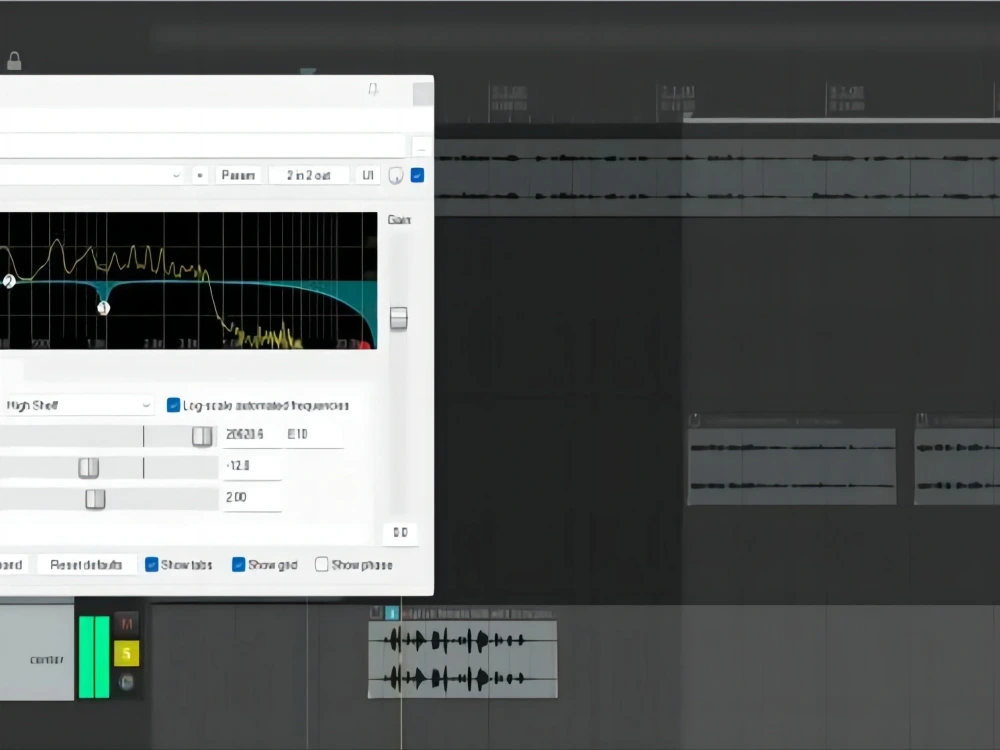1000x750 pixels.
Task: Click the Reset defaults button
Action: [x=86, y=564]
